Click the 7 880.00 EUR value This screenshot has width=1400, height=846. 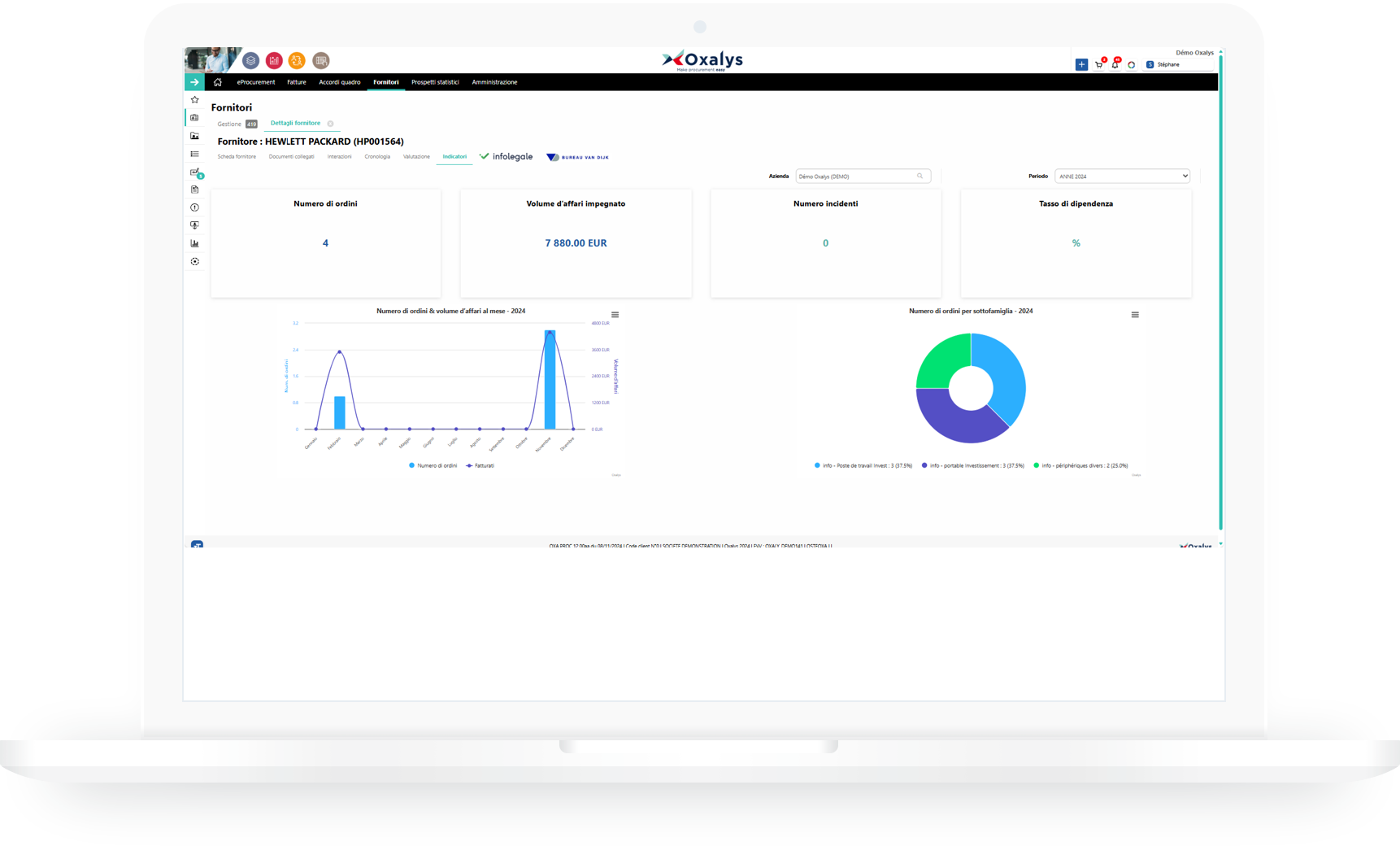pos(576,243)
